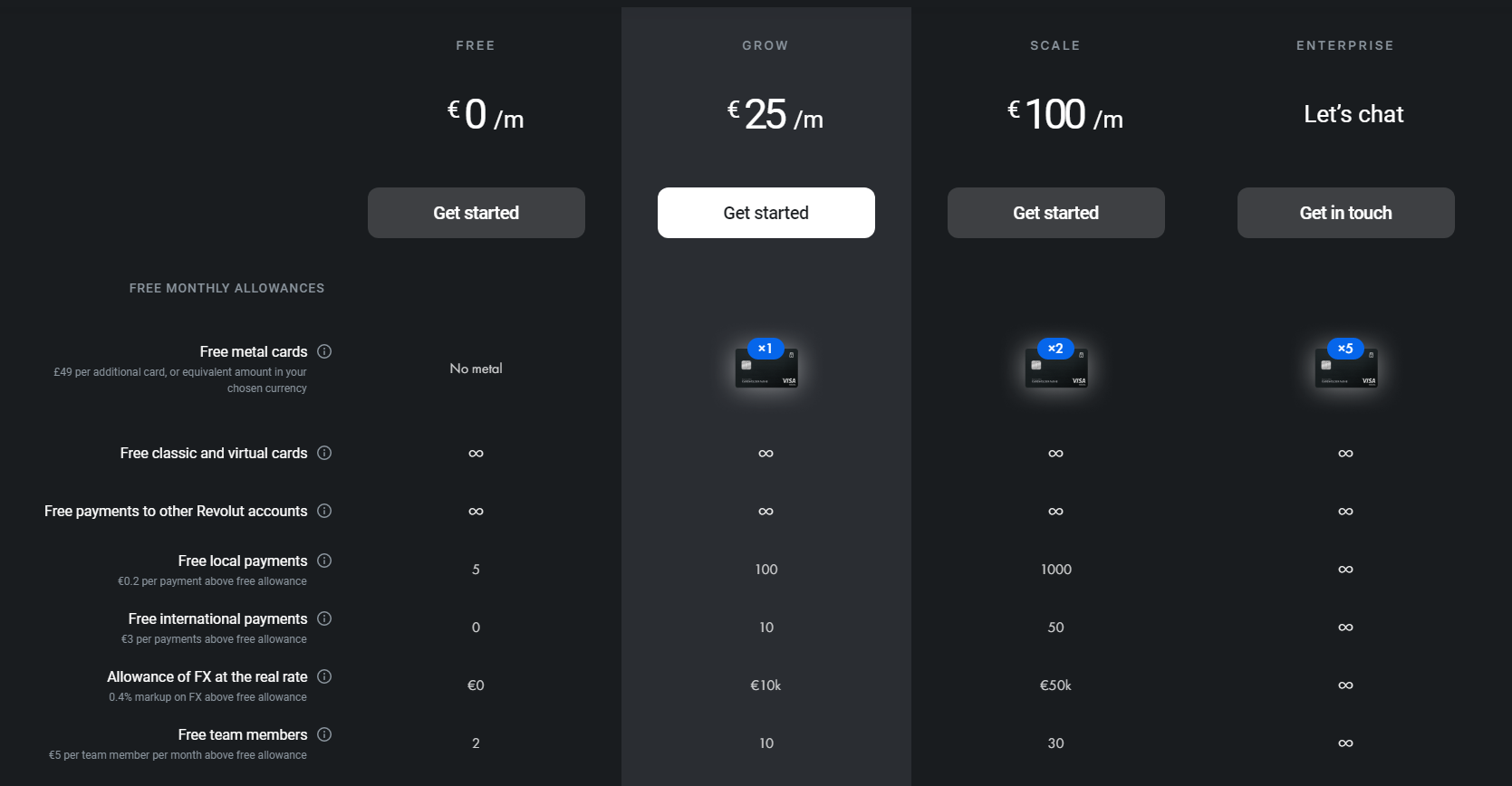1512x786 pixels.
Task: Choose Get started for the Scale plan
Action: click(1055, 213)
